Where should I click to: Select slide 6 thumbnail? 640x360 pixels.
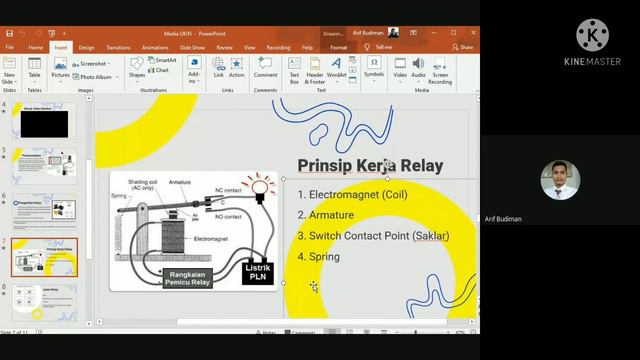click(x=44, y=212)
